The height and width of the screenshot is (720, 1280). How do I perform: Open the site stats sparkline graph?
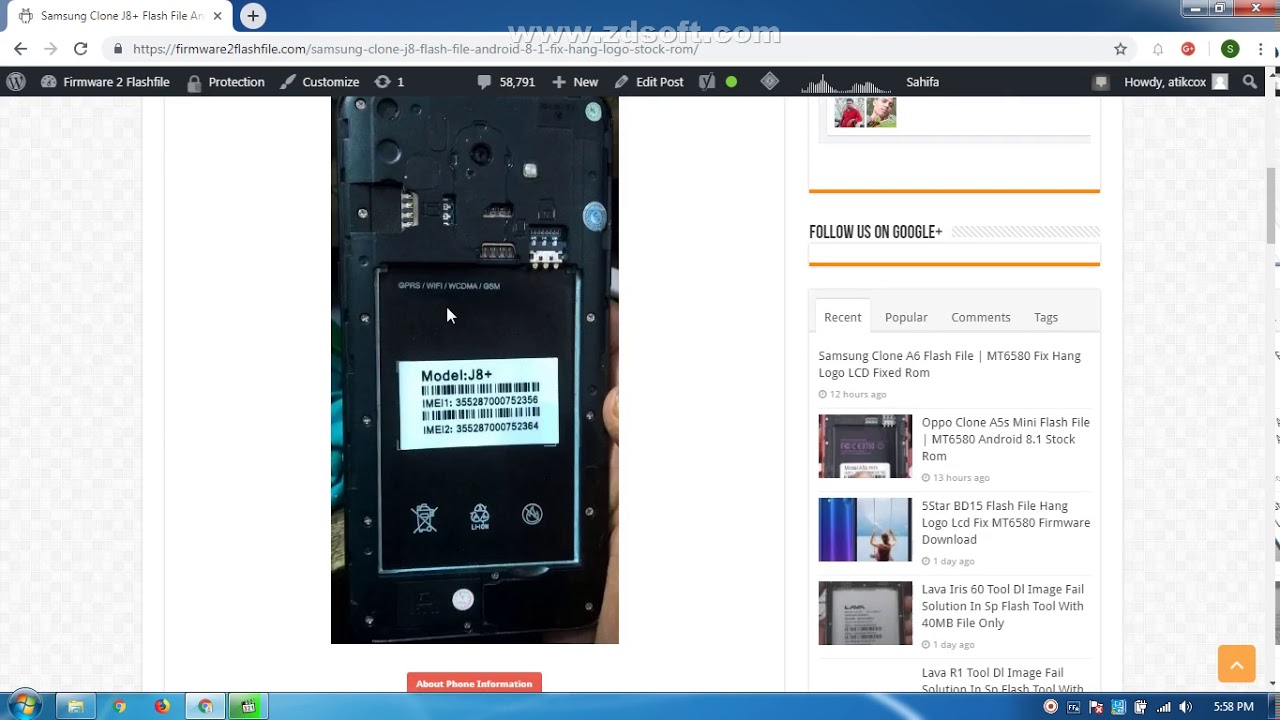(846, 82)
